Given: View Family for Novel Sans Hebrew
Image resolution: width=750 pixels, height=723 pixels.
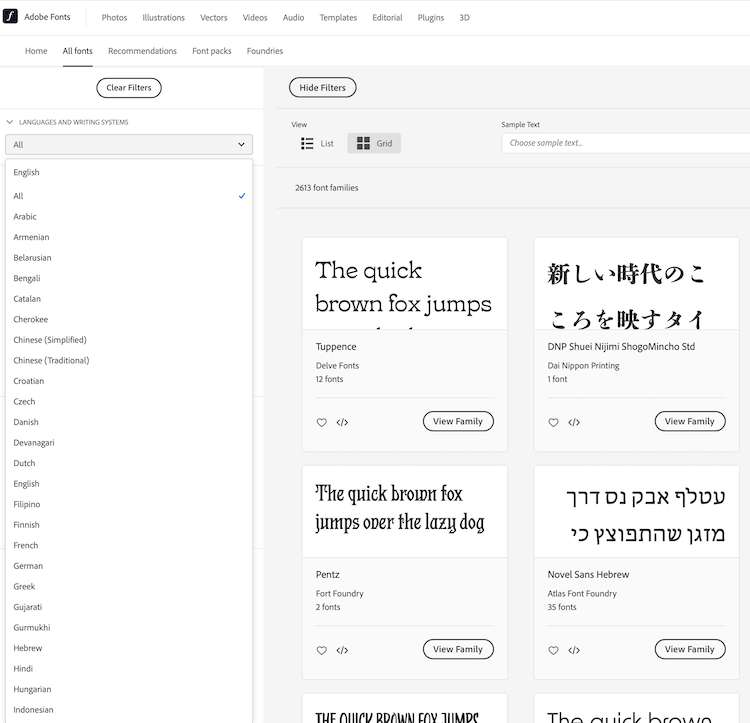Looking at the screenshot, I should [x=690, y=649].
